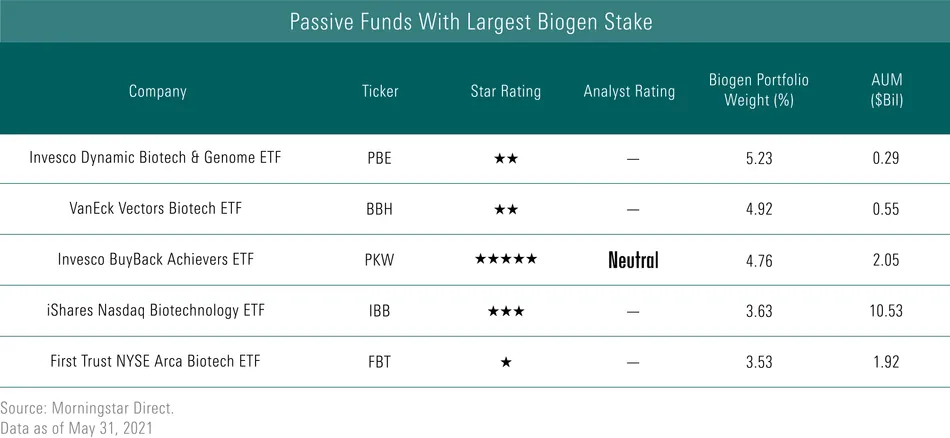Click the two-star rating for BBH
This screenshot has width=950, height=438.
505,210
